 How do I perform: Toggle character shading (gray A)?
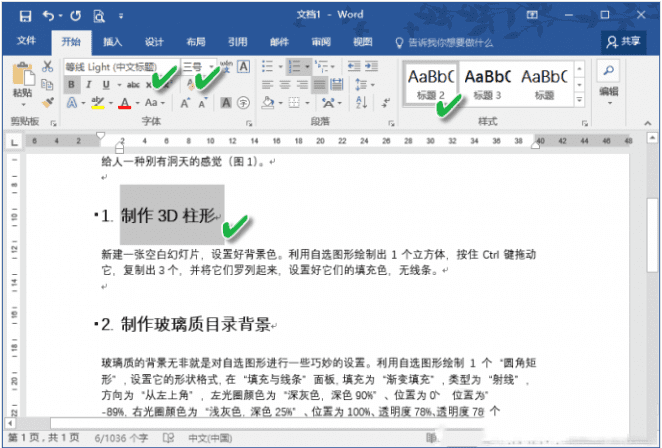click(x=226, y=103)
